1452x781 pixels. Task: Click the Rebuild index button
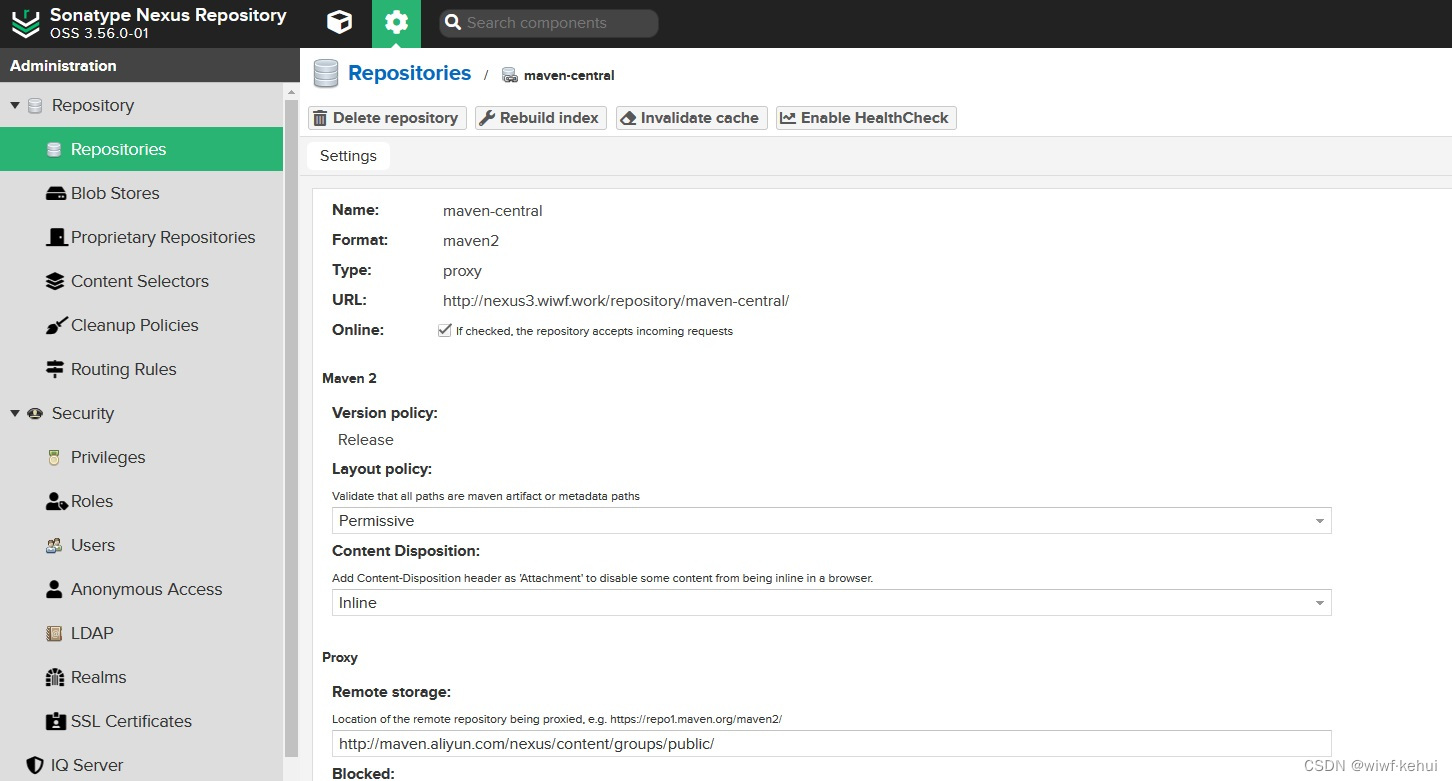point(540,118)
